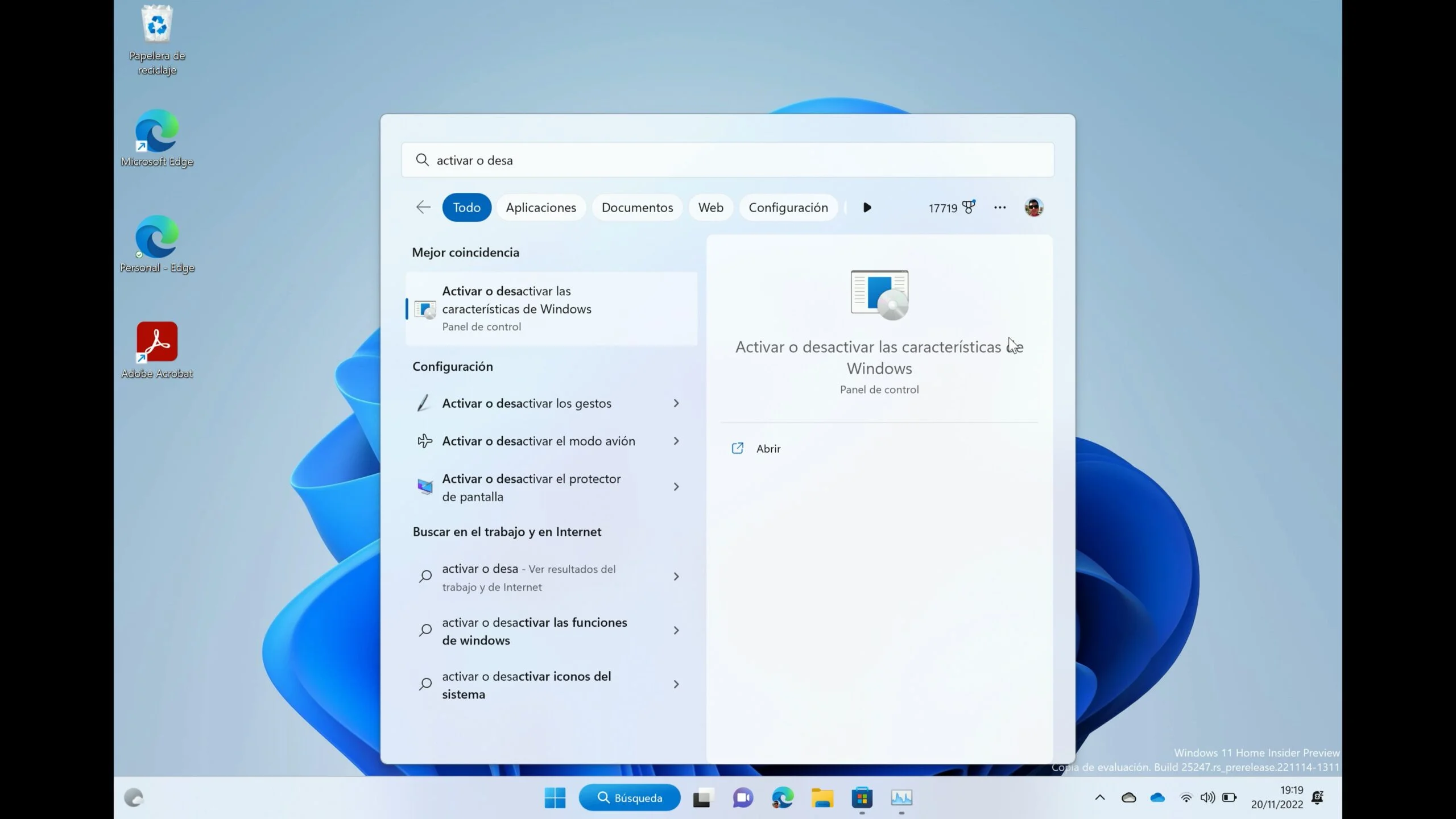Image resolution: width=1456 pixels, height=819 pixels.
Task: Click the Windows Start button
Action: tap(555, 798)
